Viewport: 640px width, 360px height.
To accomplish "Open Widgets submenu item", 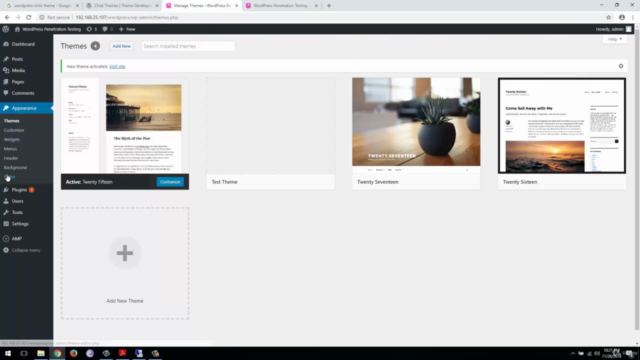I will [x=12, y=140].
